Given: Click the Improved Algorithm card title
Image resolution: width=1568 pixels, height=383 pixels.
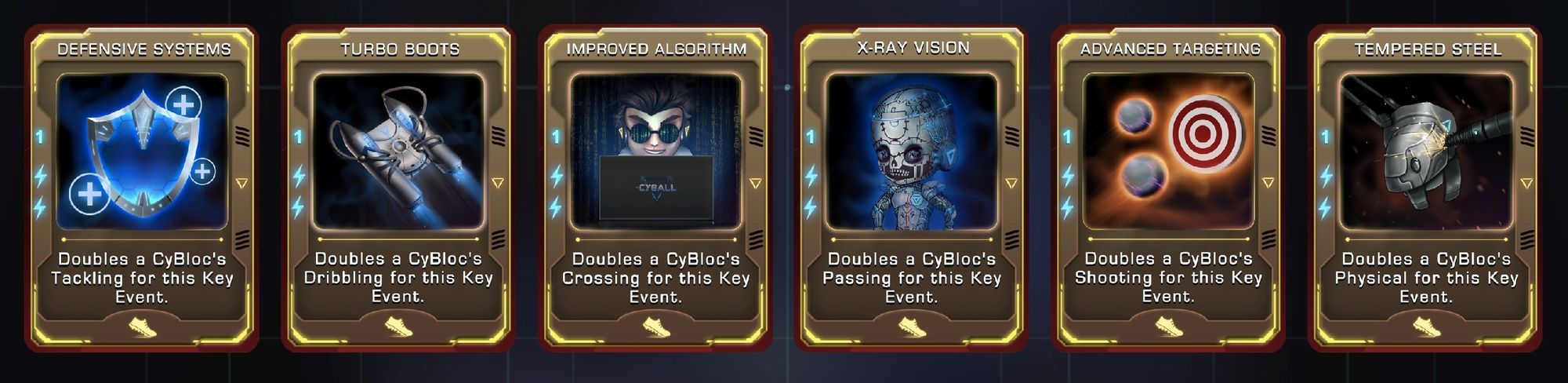Looking at the screenshot, I should (x=656, y=49).
